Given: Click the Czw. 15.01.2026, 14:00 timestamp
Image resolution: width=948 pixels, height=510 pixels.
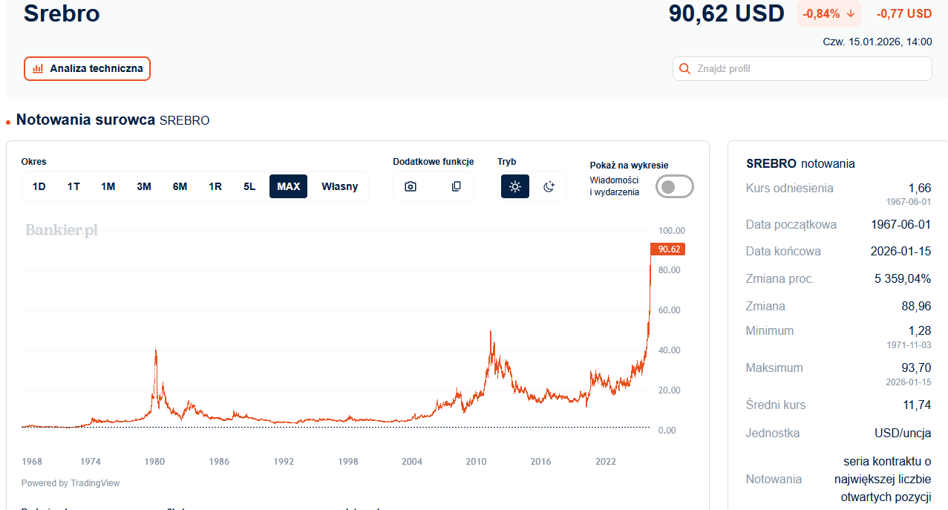Looking at the screenshot, I should click(x=877, y=42).
